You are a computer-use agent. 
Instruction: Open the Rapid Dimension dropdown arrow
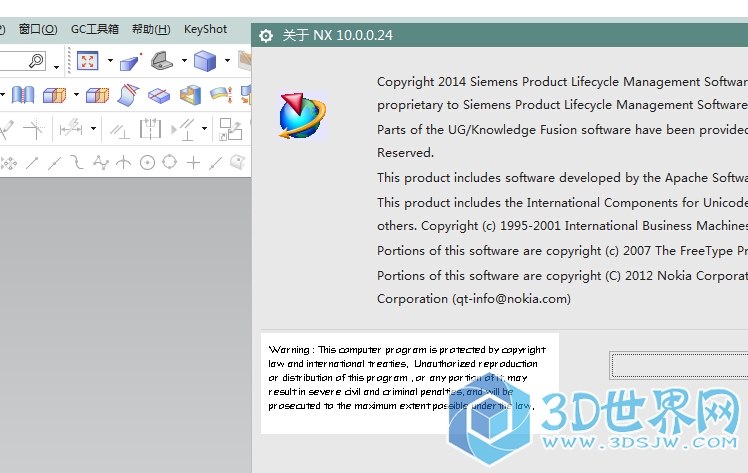(94, 129)
